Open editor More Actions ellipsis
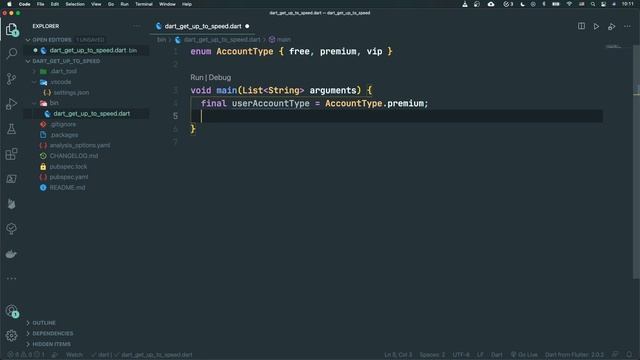 tap(627, 26)
